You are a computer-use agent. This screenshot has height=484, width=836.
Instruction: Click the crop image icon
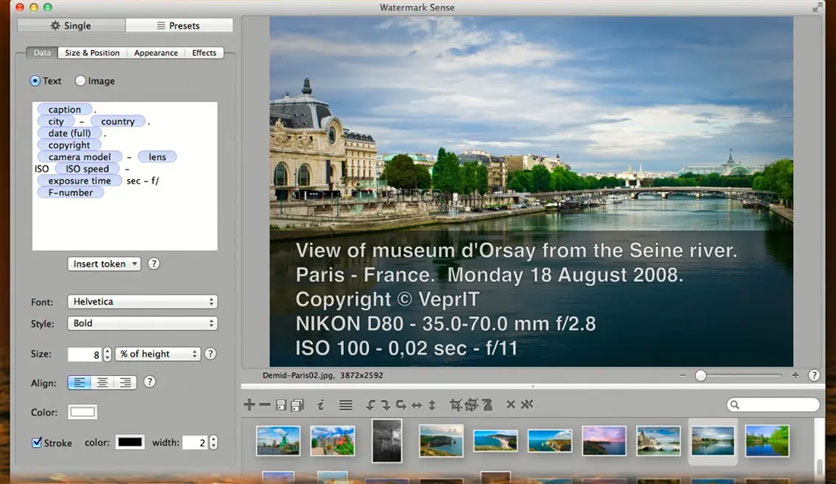[455, 405]
